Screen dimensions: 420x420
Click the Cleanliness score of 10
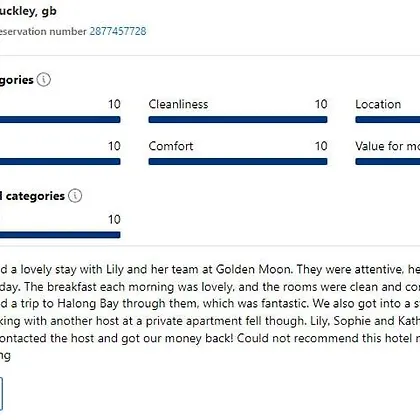(x=321, y=104)
